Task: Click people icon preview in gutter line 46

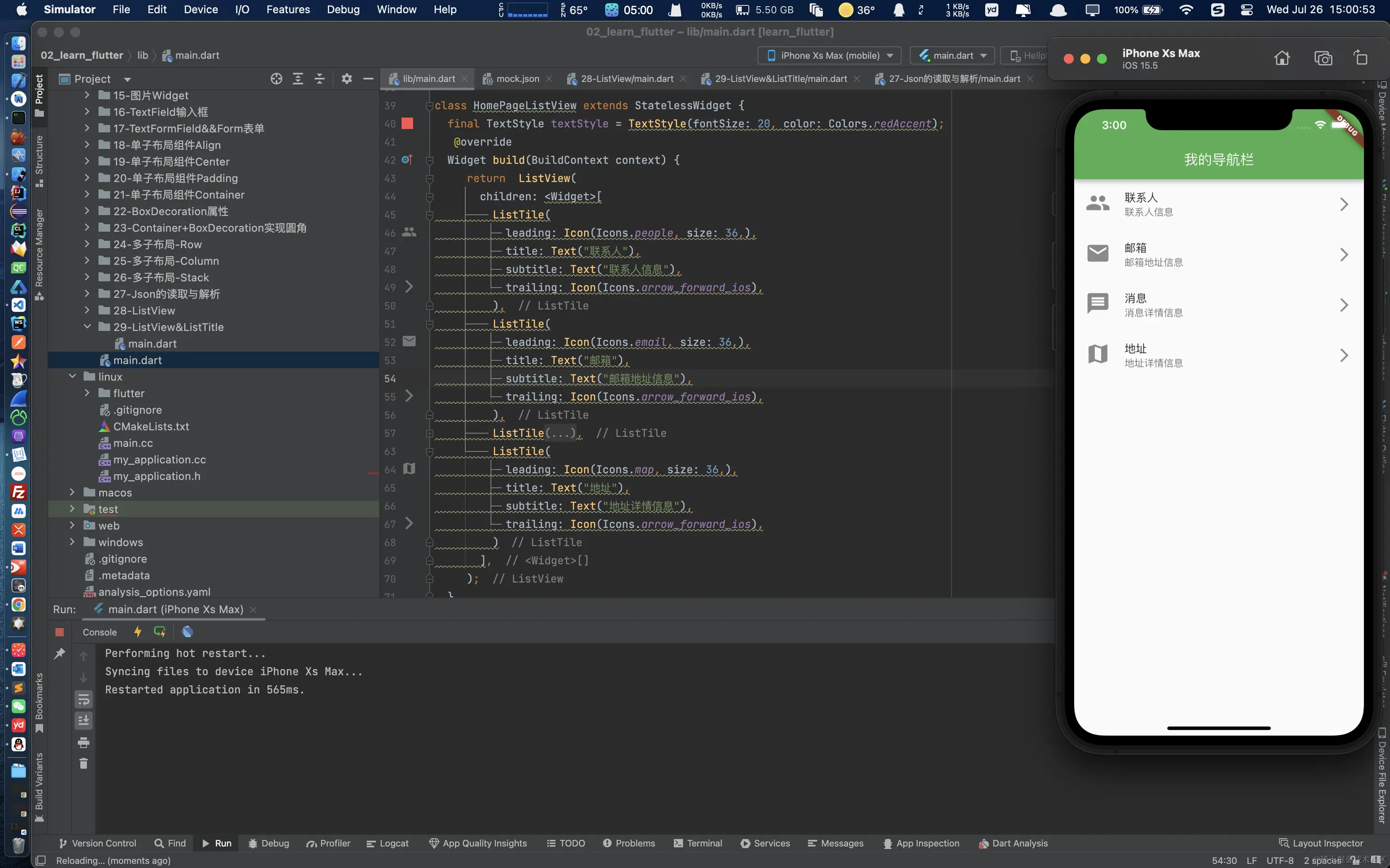Action: (410, 232)
